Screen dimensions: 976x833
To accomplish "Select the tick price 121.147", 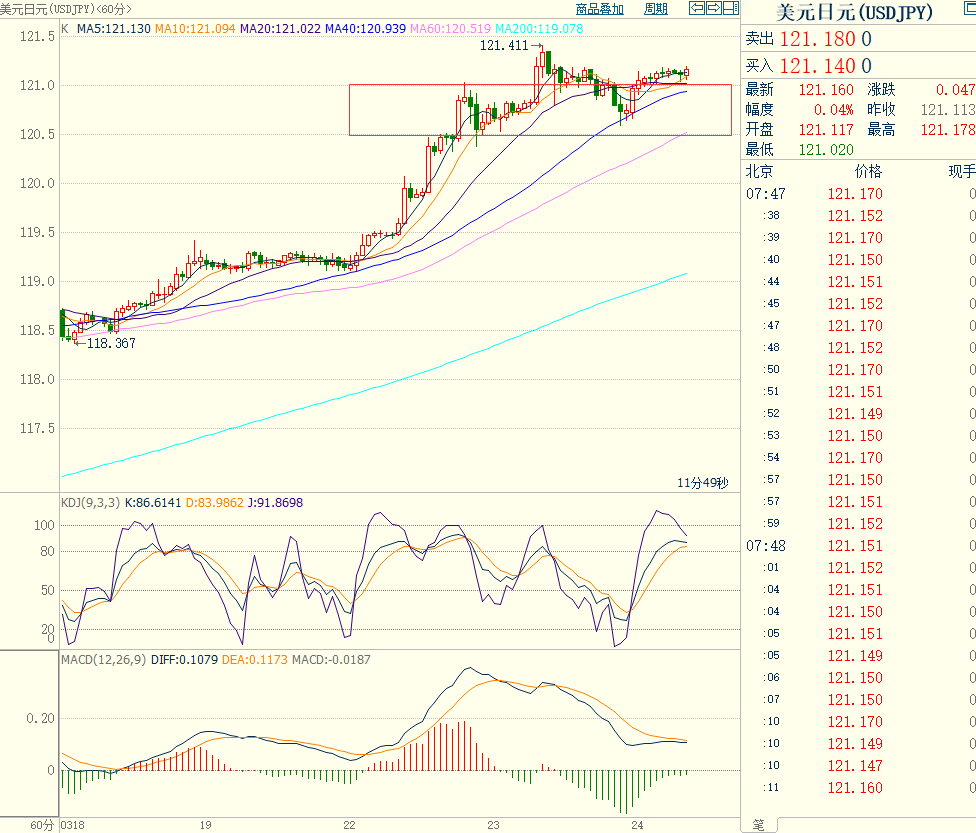I will 855,766.
